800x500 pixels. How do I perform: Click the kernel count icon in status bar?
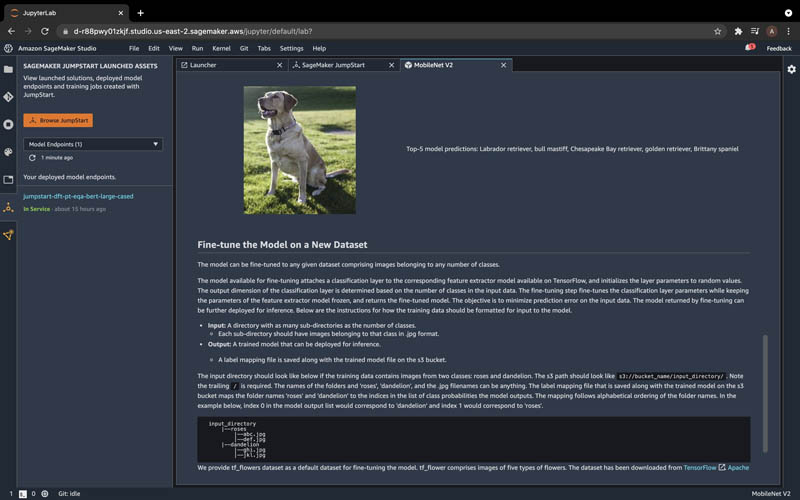coord(45,493)
